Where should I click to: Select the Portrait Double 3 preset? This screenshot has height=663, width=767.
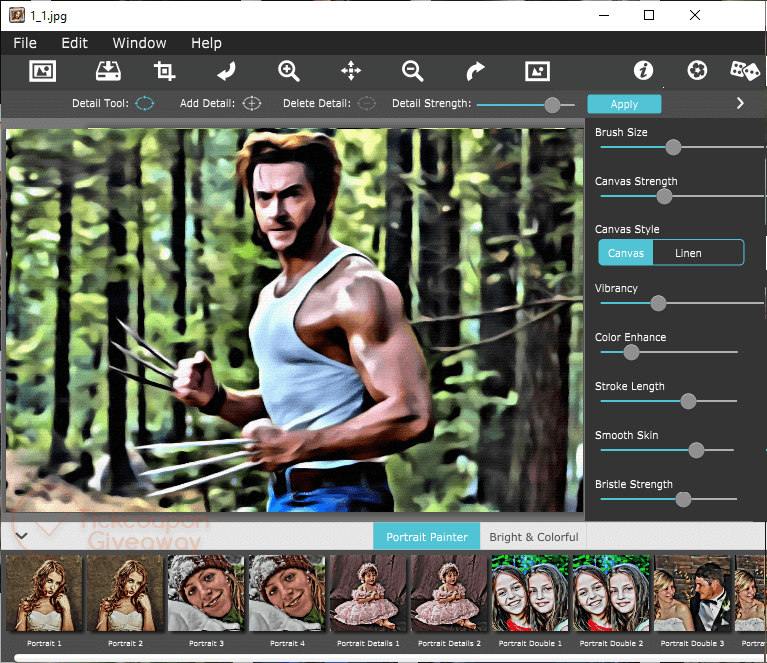(x=692, y=593)
